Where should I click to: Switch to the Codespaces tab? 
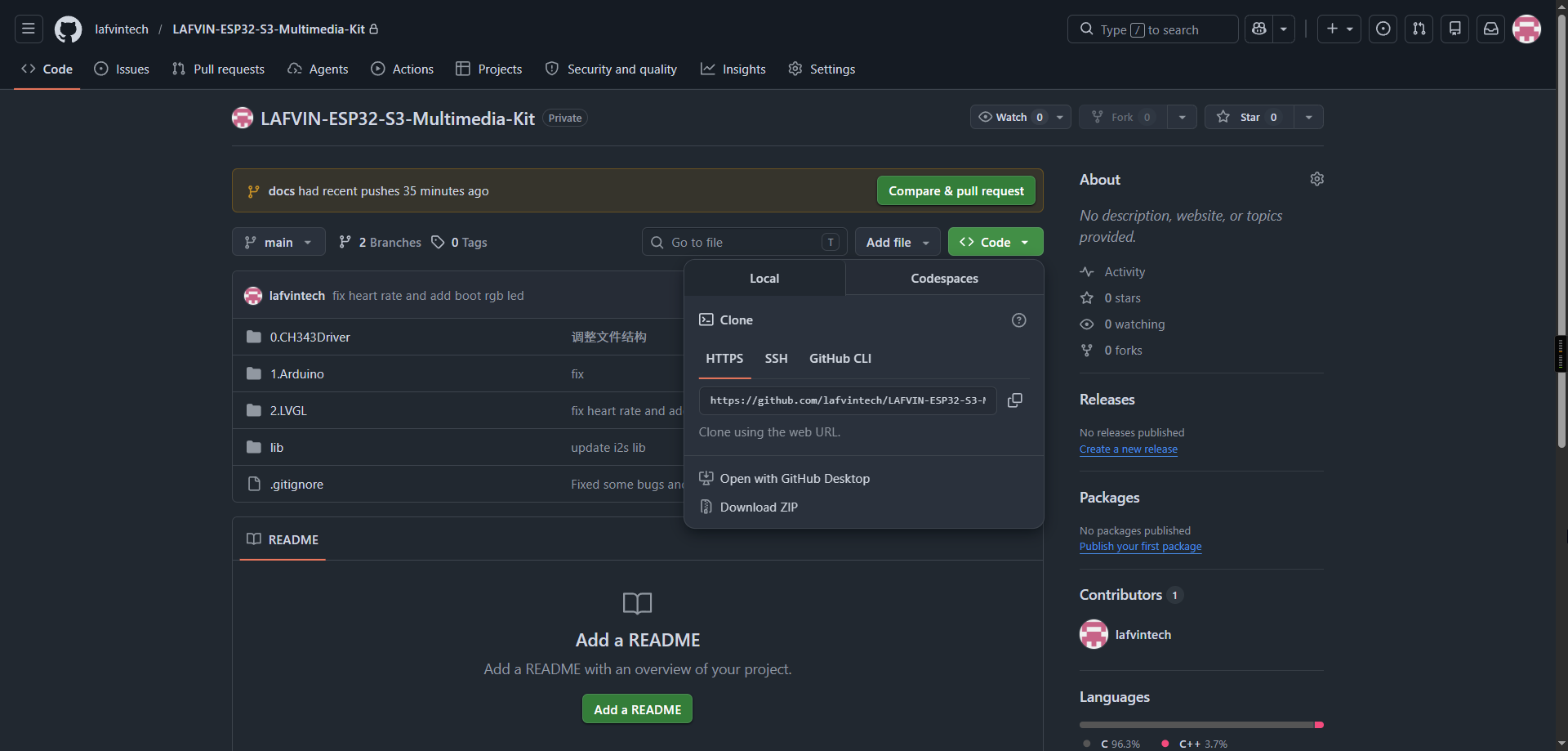(x=944, y=279)
